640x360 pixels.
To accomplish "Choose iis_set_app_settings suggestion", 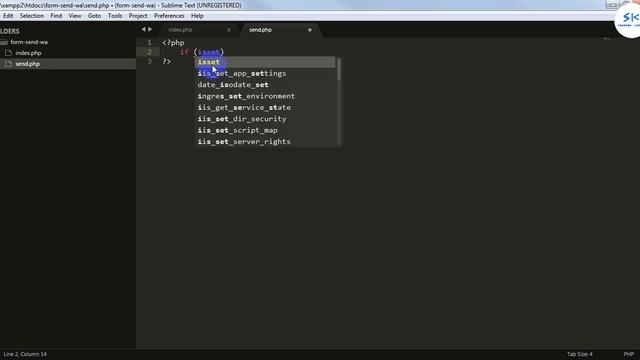I will (x=265, y=73).
